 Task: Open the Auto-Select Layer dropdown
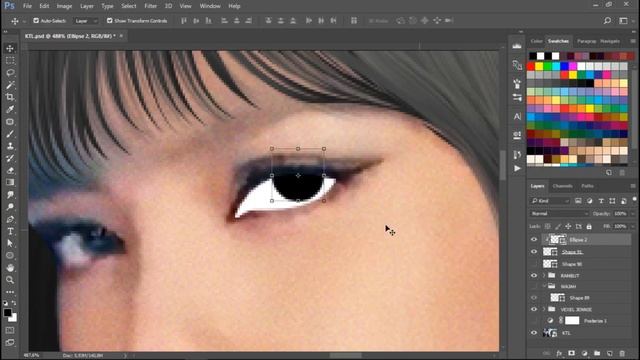(86, 20)
